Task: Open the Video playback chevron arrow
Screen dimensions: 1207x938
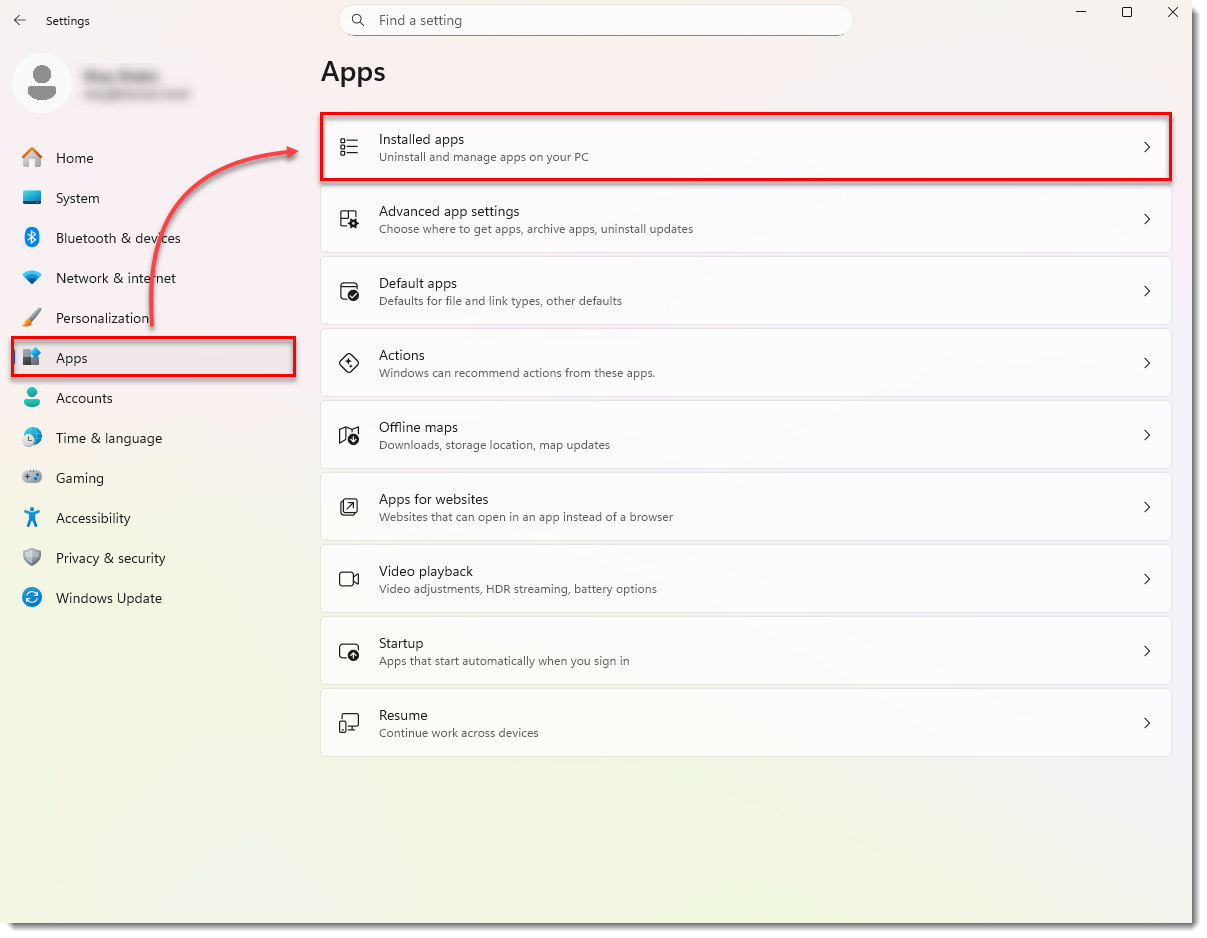Action: [x=1147, y=579]
